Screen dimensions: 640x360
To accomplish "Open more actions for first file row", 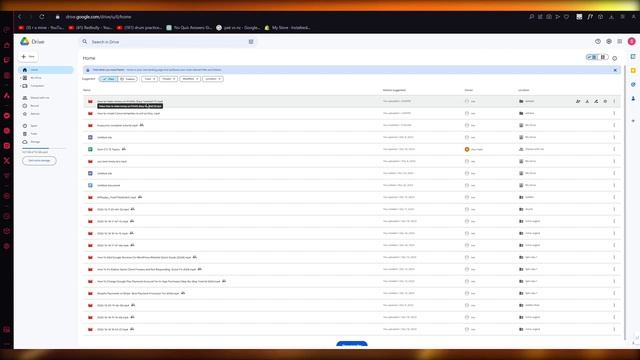I will tap(614, 101).
